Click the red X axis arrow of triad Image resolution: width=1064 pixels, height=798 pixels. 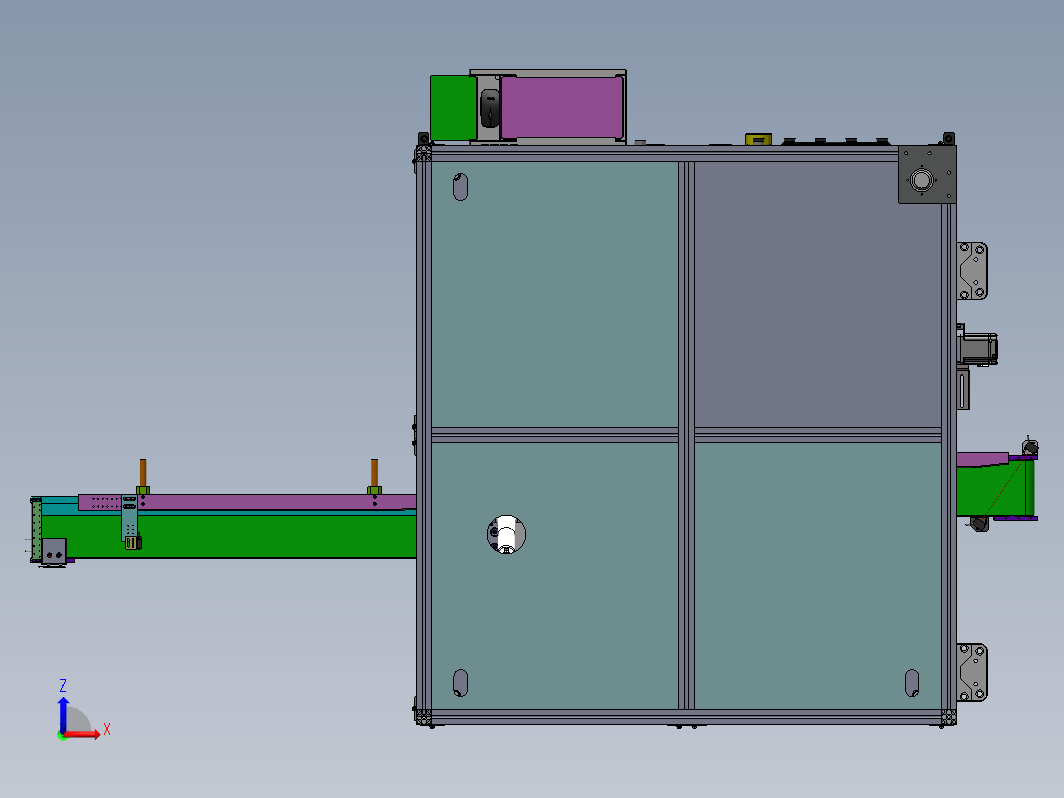[81, 734]
